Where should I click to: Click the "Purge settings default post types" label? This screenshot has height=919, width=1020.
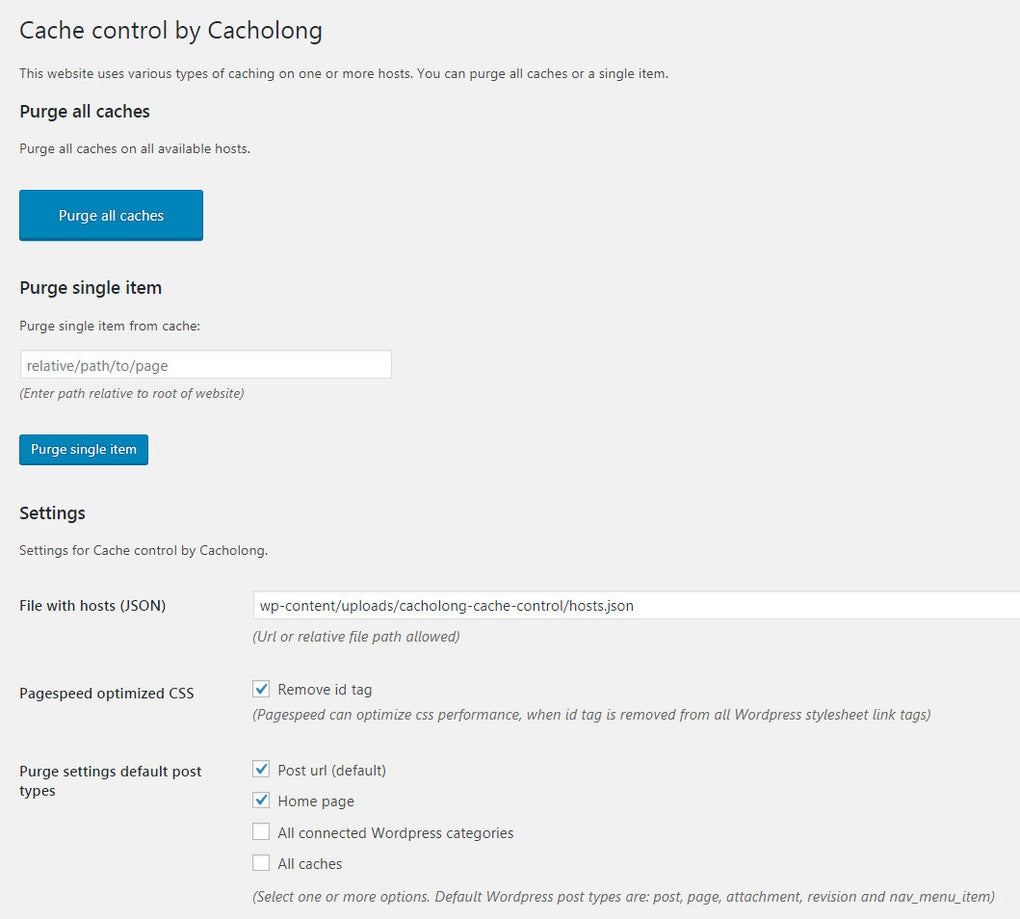[110, 781]
